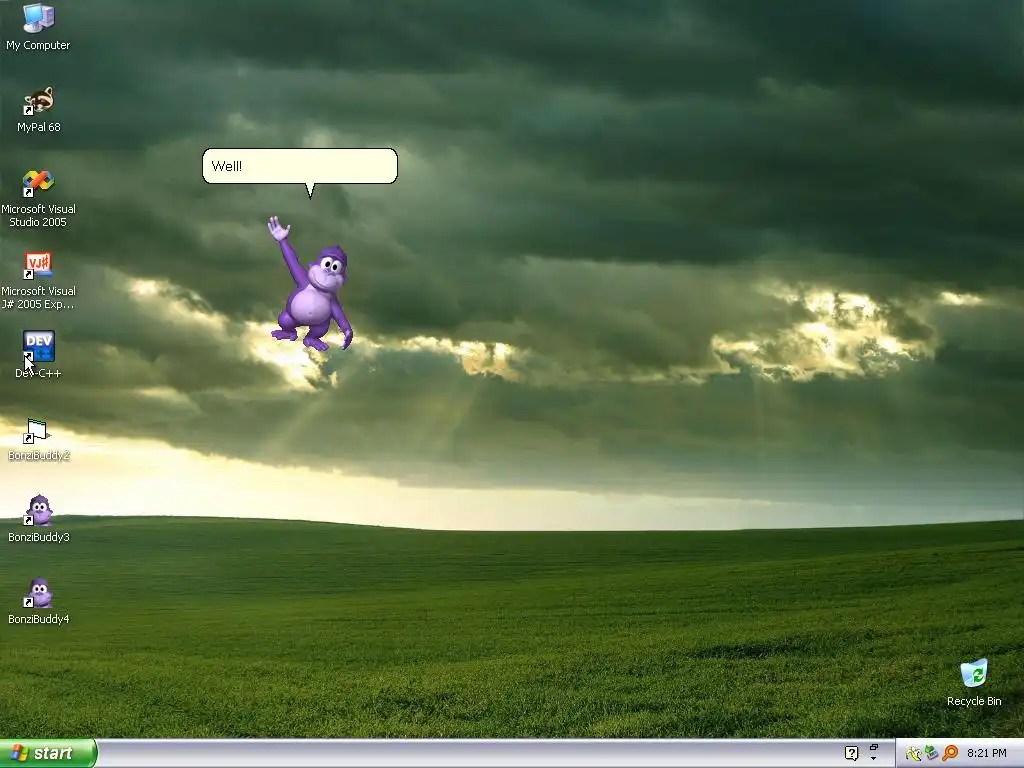The width and height of the screenshot is (1024, 768).
Task: Click the 'Well!' speech balloon
Action: click(x=300, y=166)
